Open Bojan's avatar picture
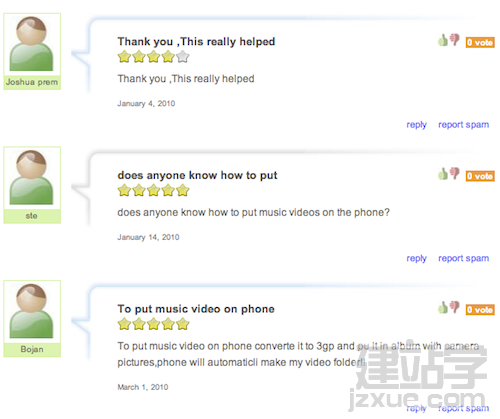Viewport: 500px width, 419px height. [32, 312]
